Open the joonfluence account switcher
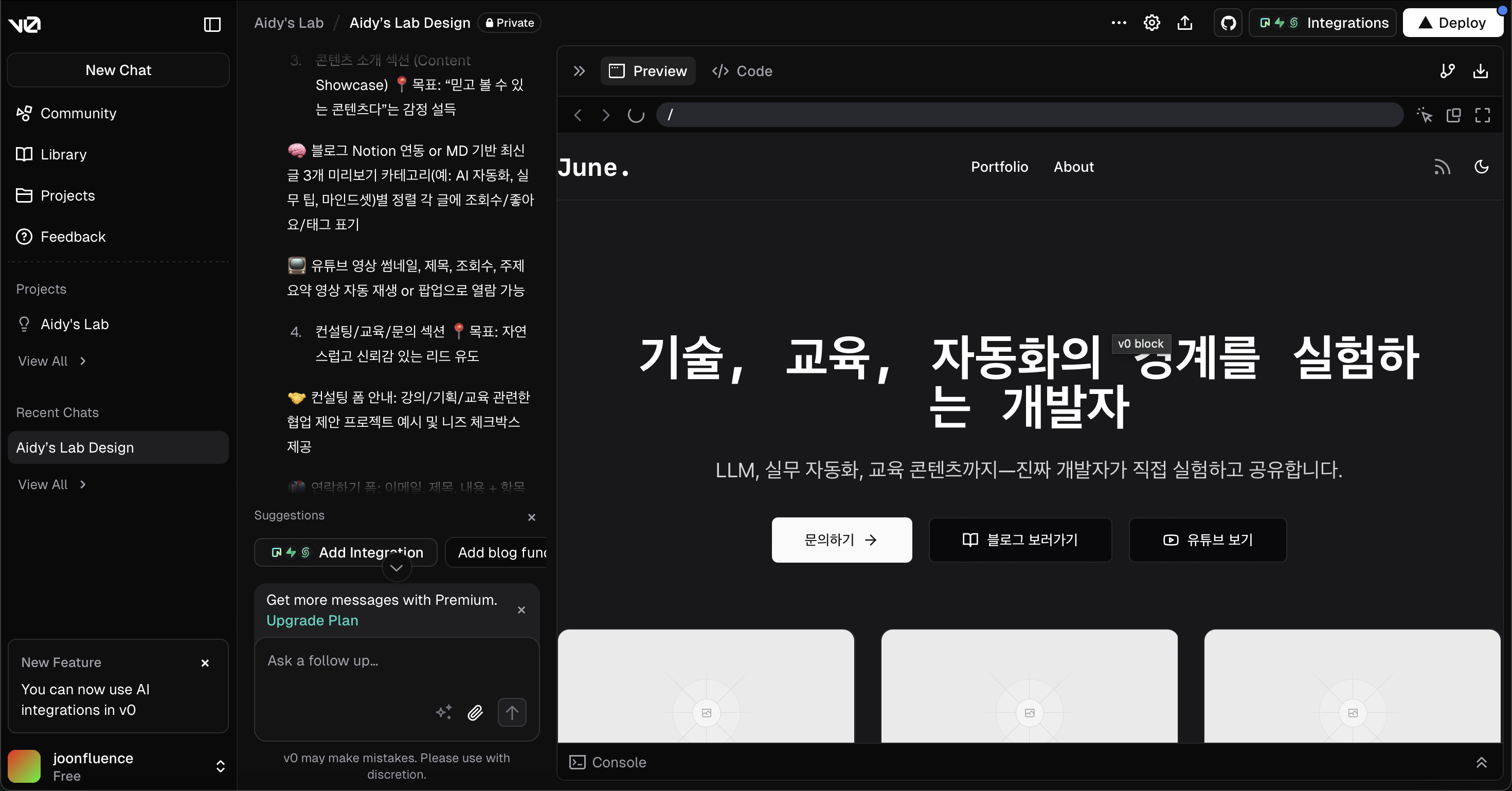 [x=221, y=766]
